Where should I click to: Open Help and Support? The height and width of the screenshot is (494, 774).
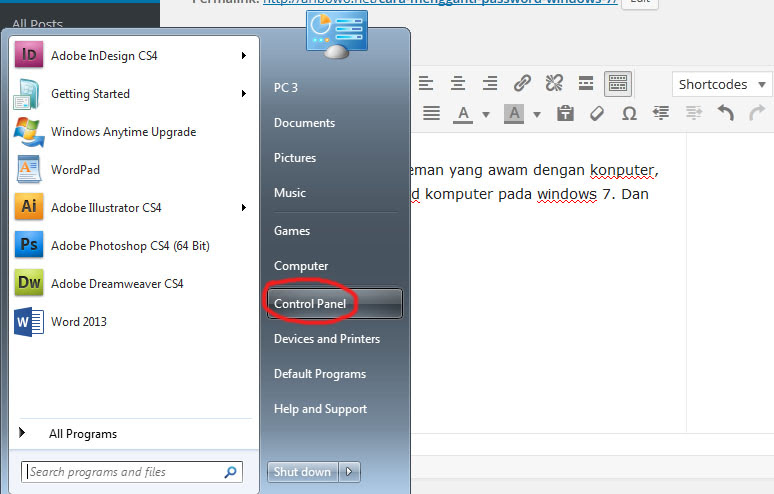pyautogui.click(x=320, y=409)
